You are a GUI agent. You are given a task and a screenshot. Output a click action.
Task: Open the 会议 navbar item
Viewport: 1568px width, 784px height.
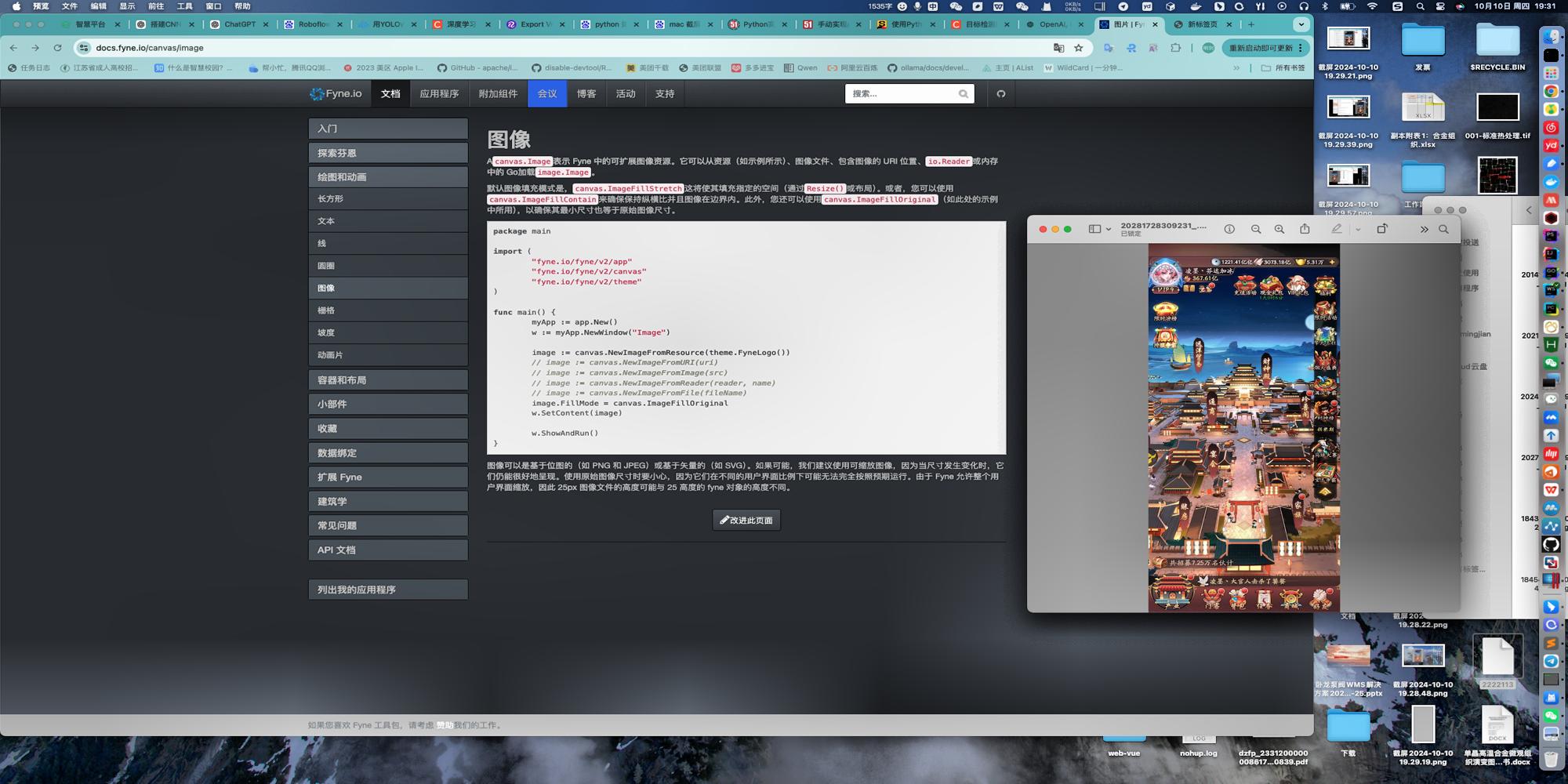coord(547,94)
